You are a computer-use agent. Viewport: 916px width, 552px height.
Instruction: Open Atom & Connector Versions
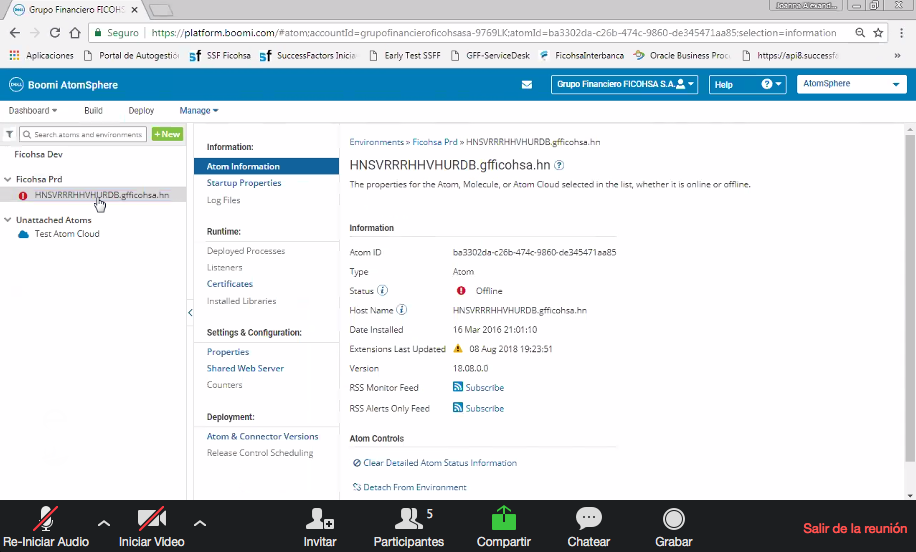(x=262, y=436)
